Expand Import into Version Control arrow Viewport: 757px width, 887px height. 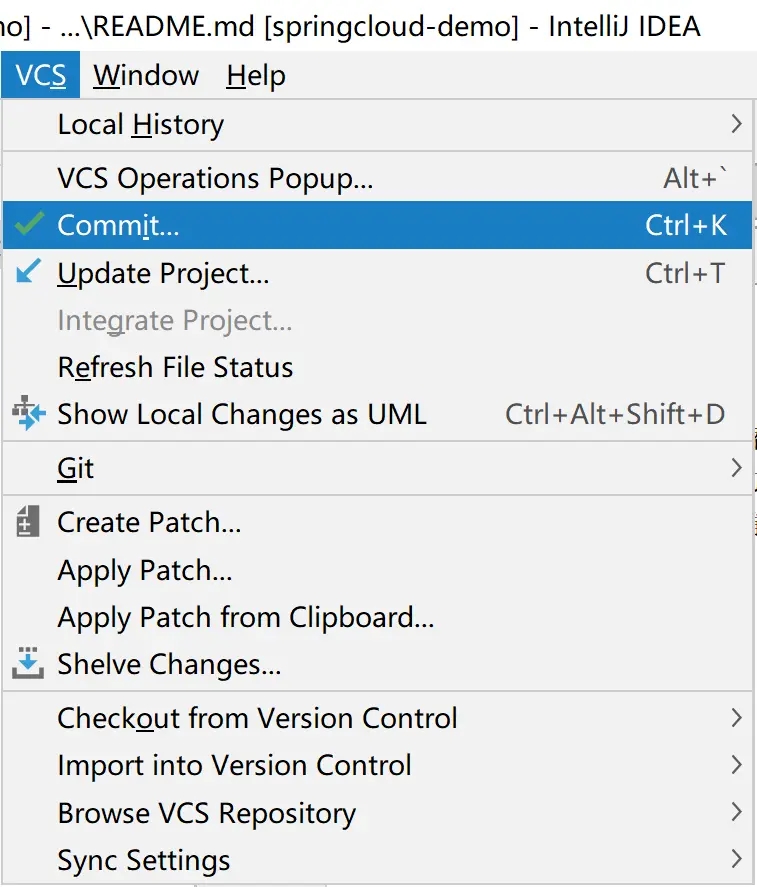pos(736,766)
